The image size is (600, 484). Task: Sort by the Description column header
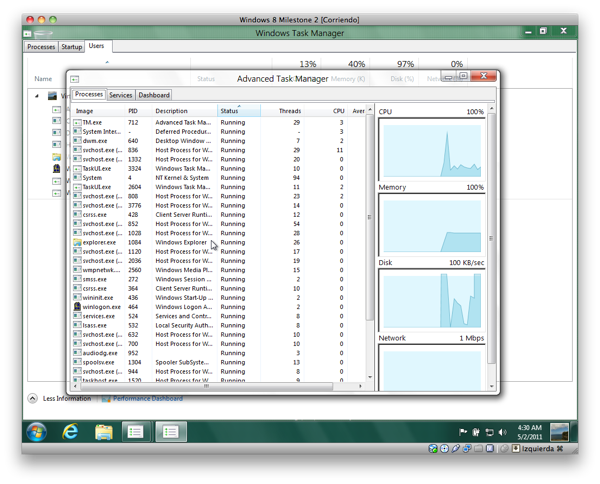pyautogui.click(x=184, y=111)
